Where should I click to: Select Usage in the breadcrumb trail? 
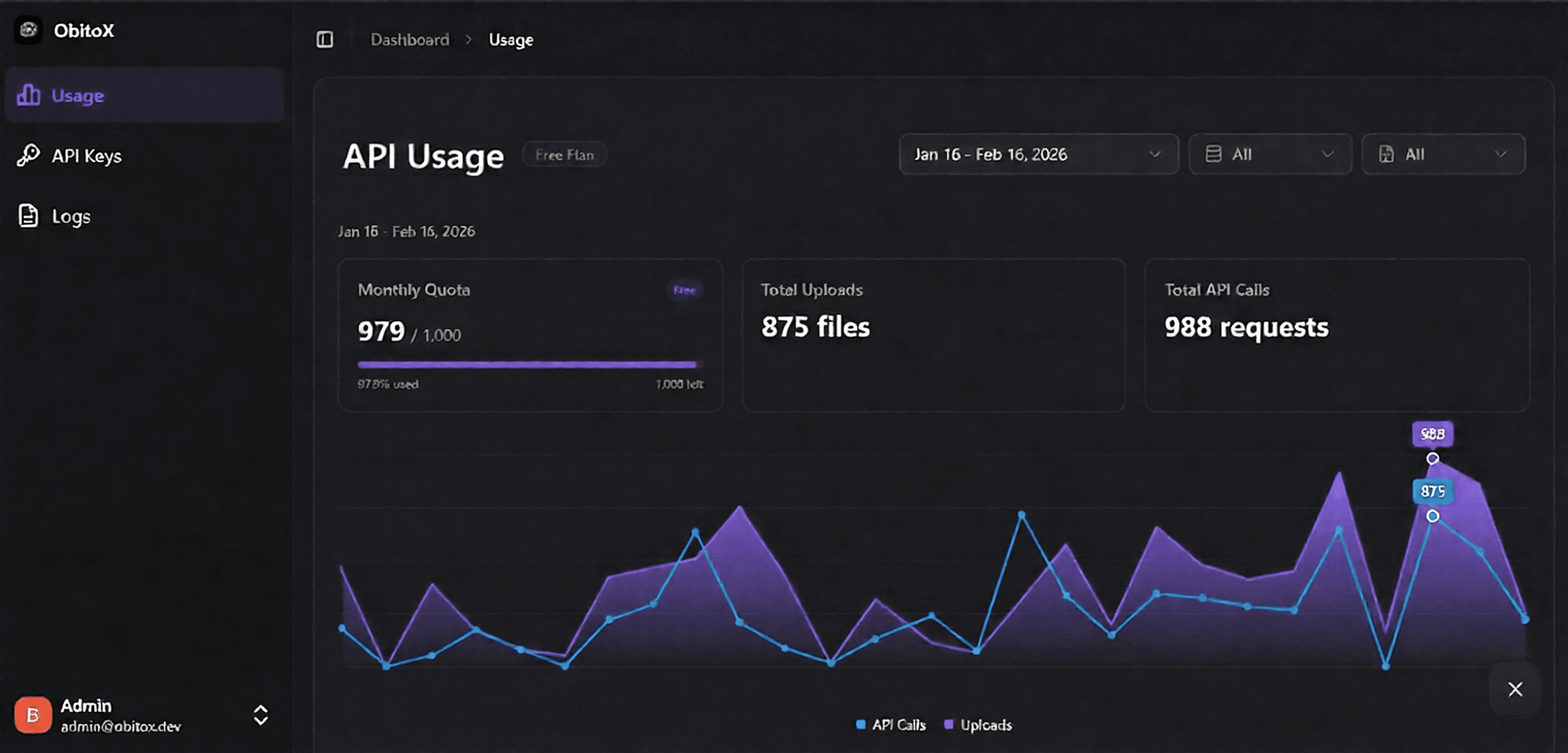click(x=511, y=39)
